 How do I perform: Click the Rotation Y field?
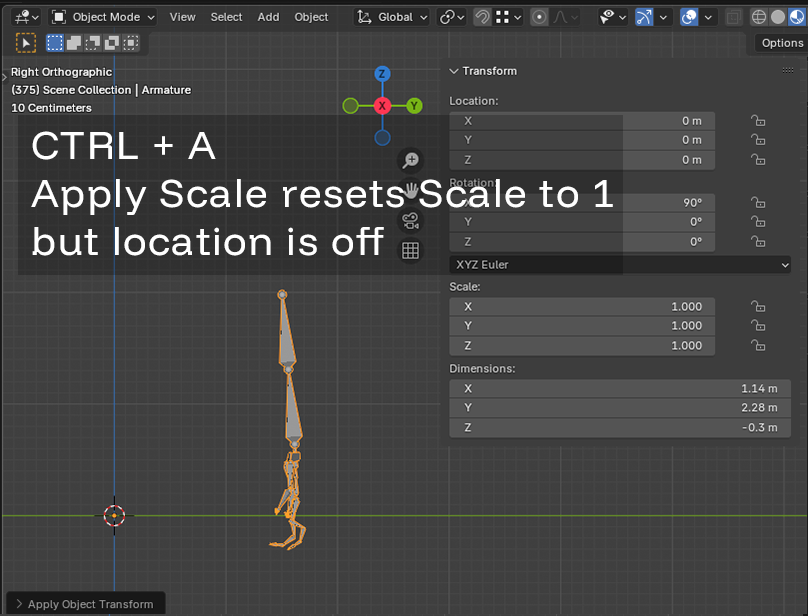pos(582,222)
